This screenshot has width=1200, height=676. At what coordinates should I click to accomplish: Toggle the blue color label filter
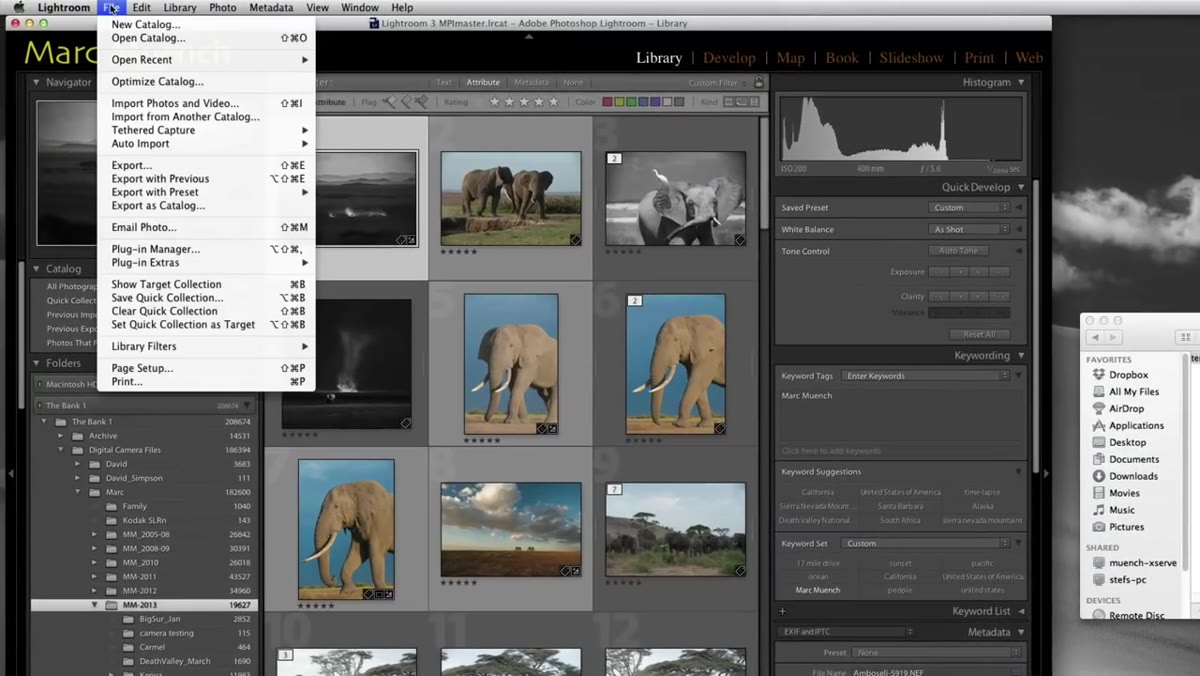coord(644,102)
